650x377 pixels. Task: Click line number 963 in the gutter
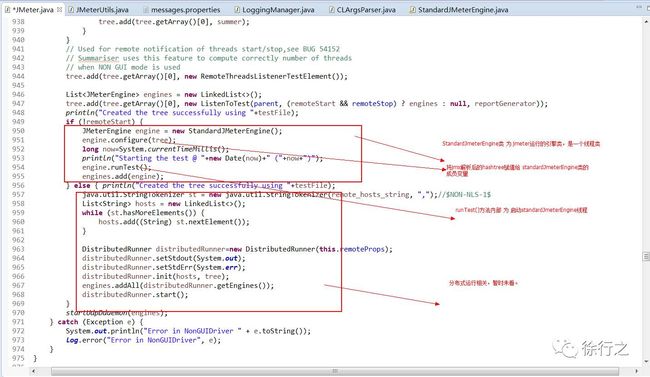tap(19, 249)
